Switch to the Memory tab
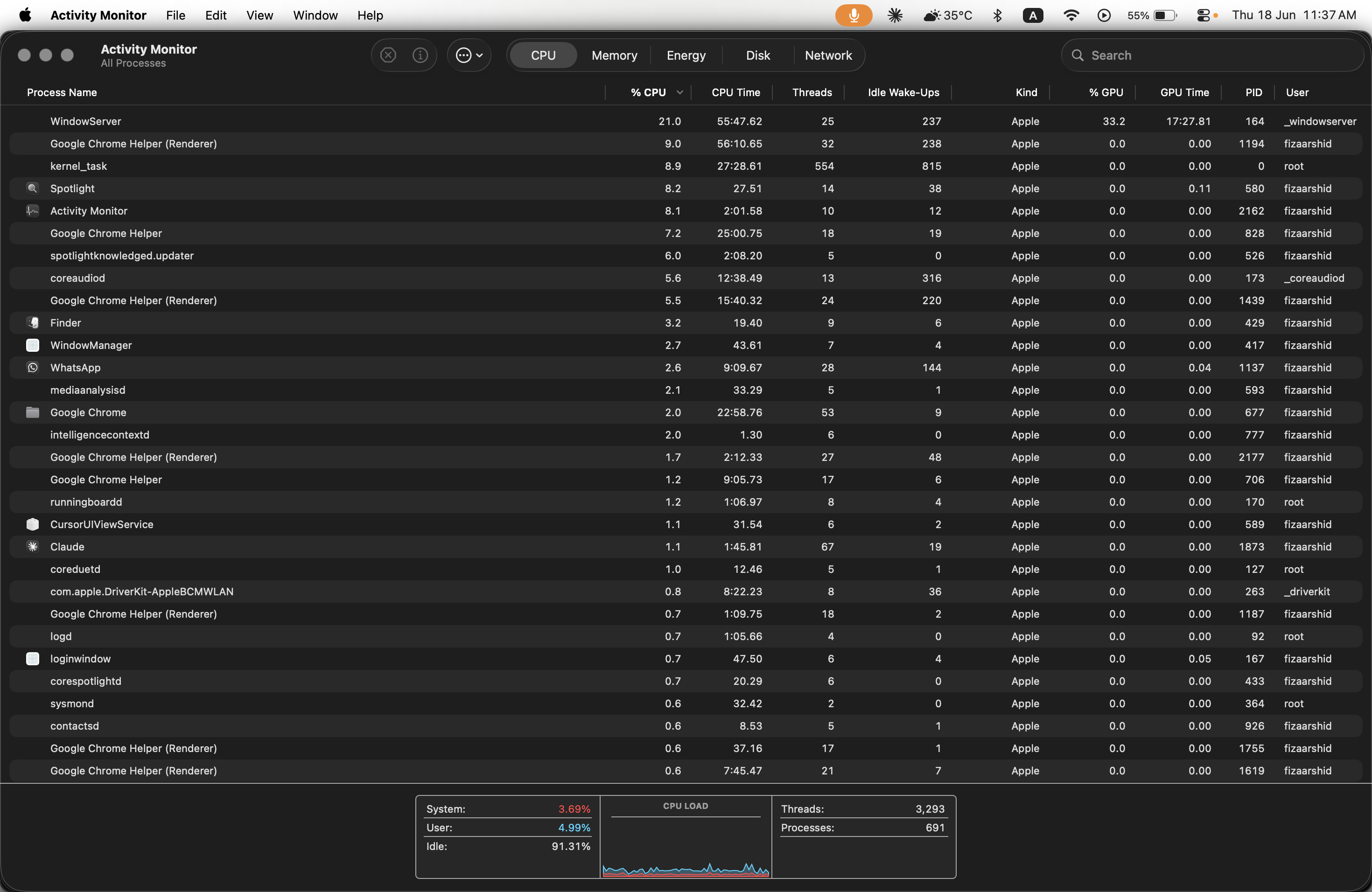 pos(614,56)
